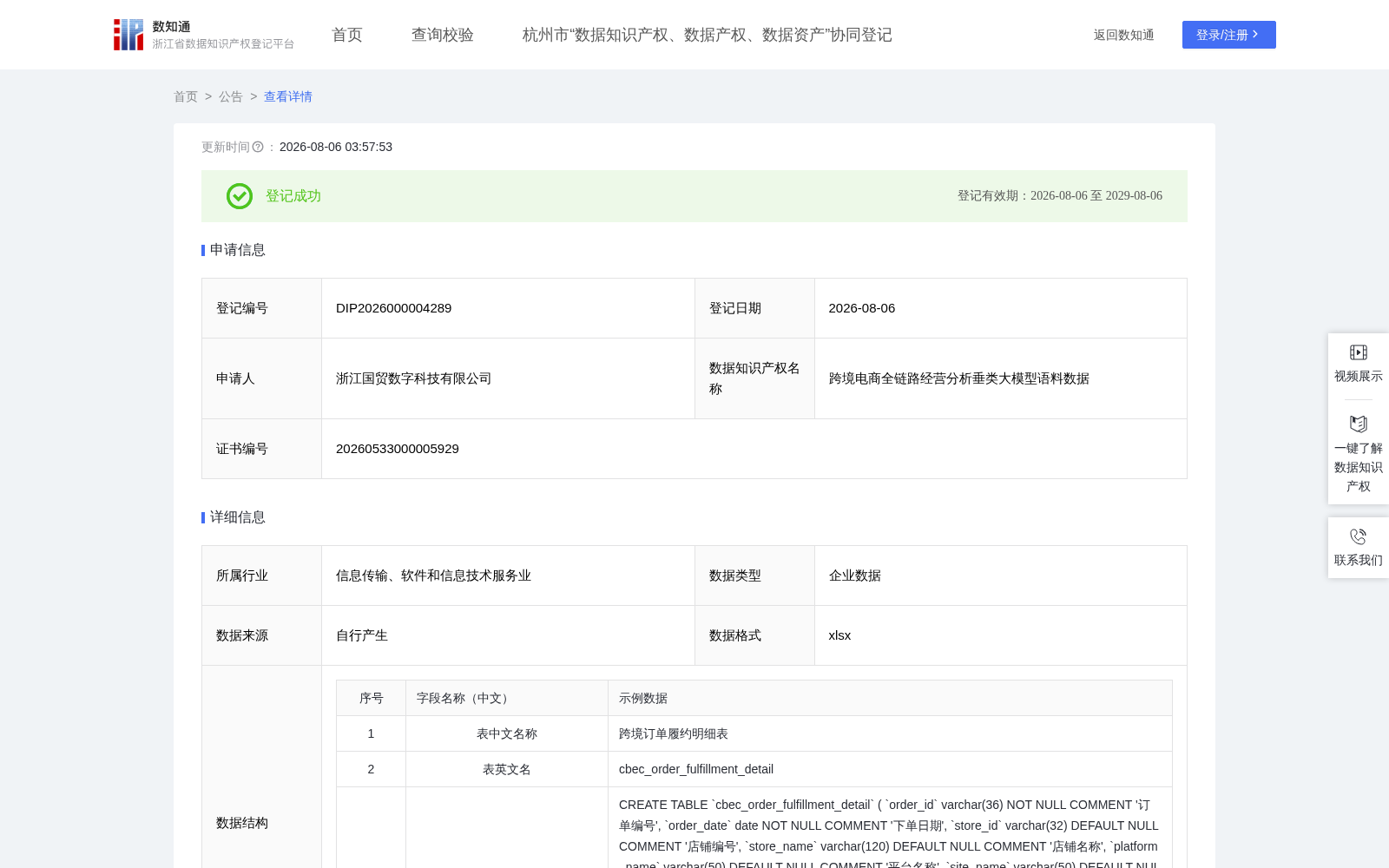Click 公告 in the breadcrumb

pyautogui.click(x=231, y=96)
